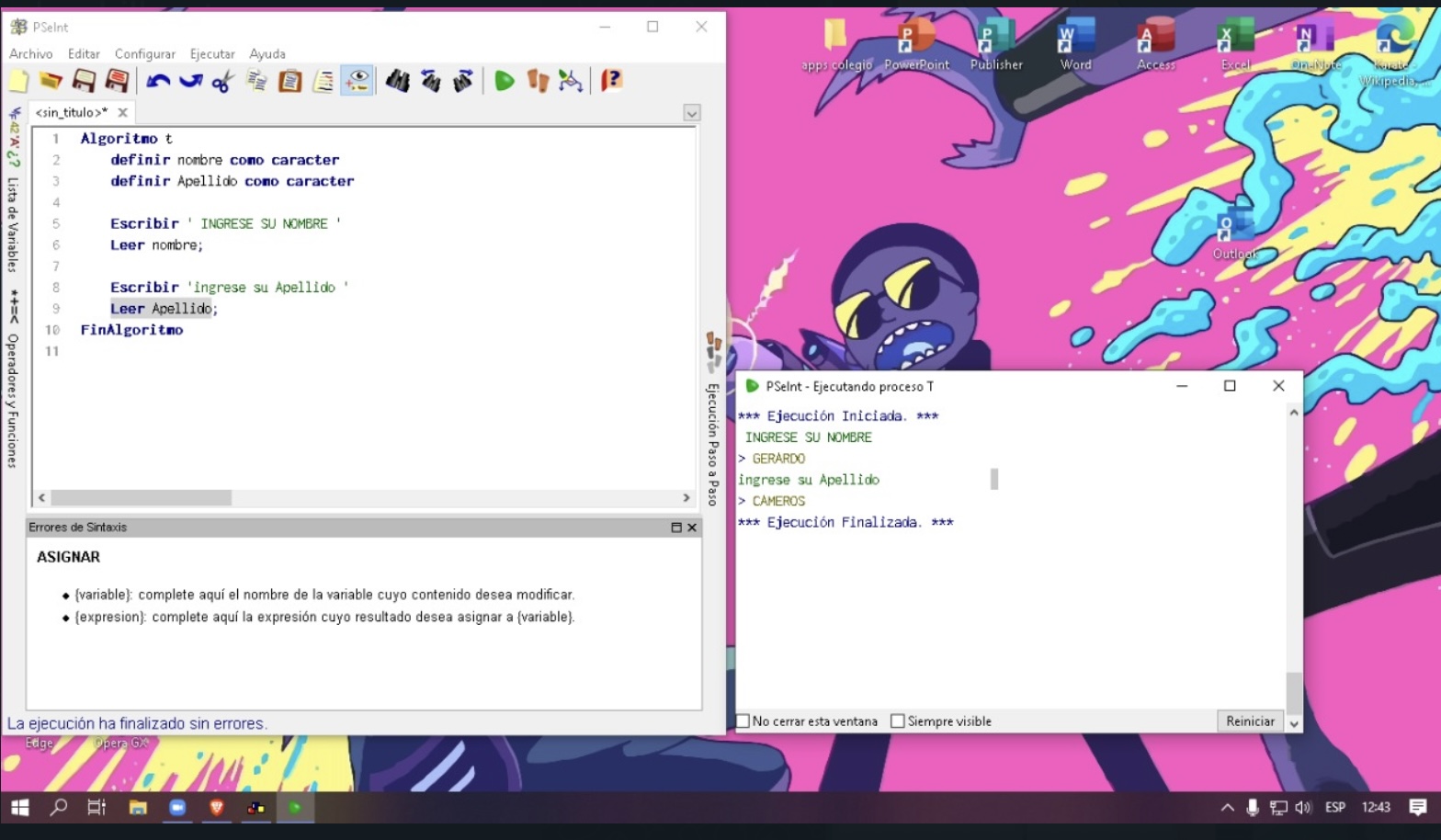Click 'FinAlgoritmo' on line 10
Screen dimensions: 1441x840
[x=131, y=330]
